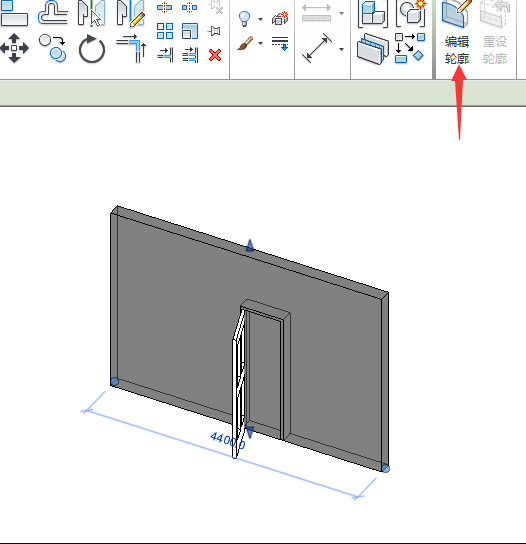This screenshot has height=544, width=526.
Task: Select the Linework tool
Action: [280, 43]
